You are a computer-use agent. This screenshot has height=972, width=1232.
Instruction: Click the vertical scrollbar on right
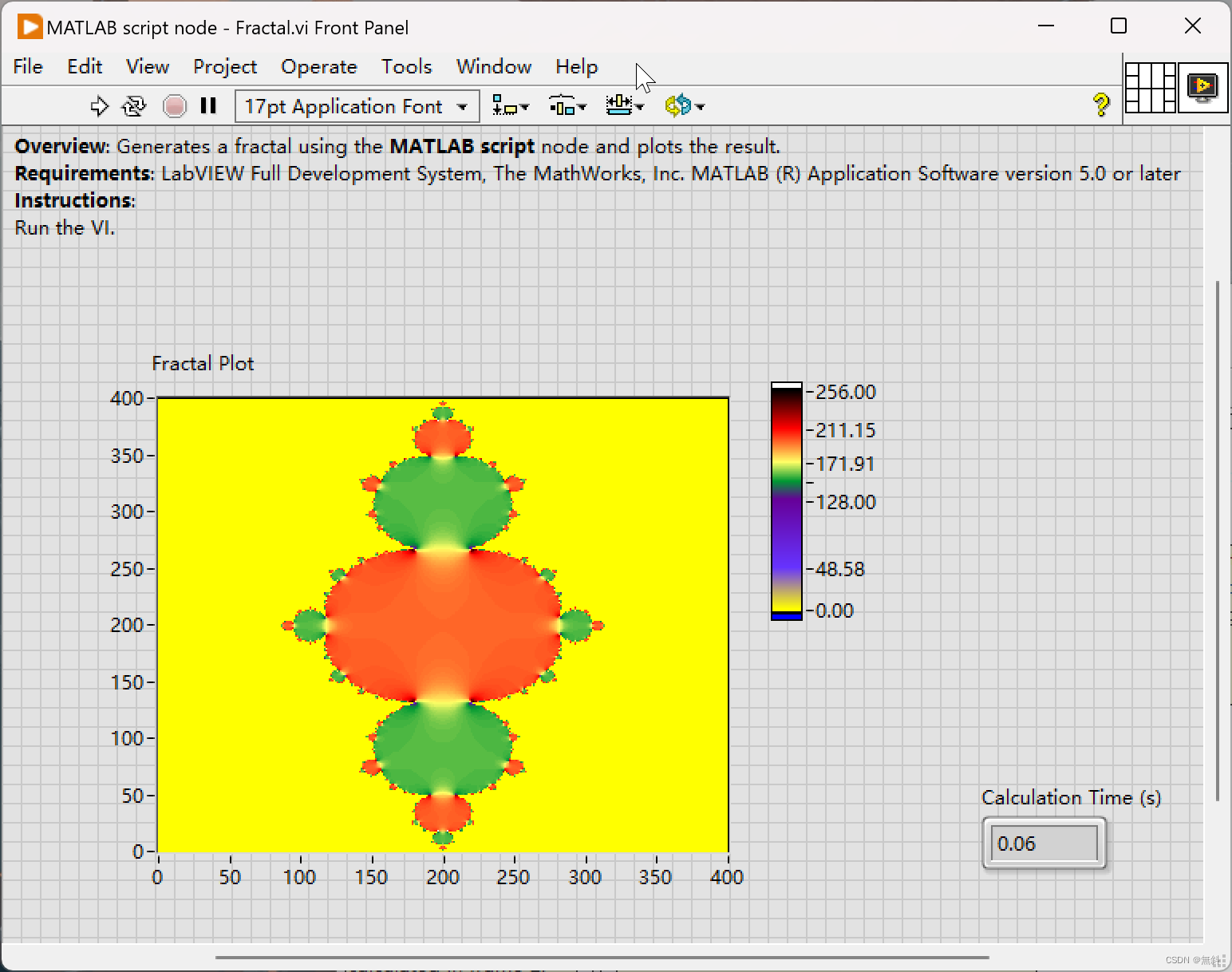click(1217, 540)
